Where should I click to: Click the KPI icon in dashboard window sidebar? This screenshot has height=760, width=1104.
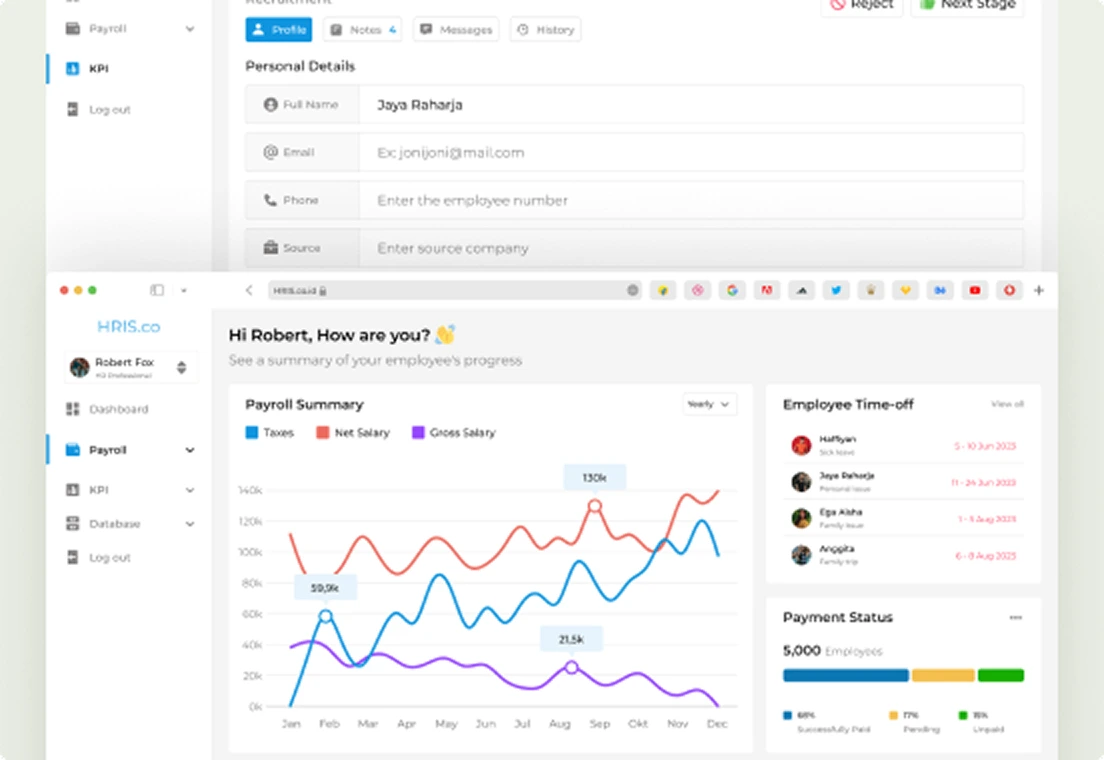(73, 490)
